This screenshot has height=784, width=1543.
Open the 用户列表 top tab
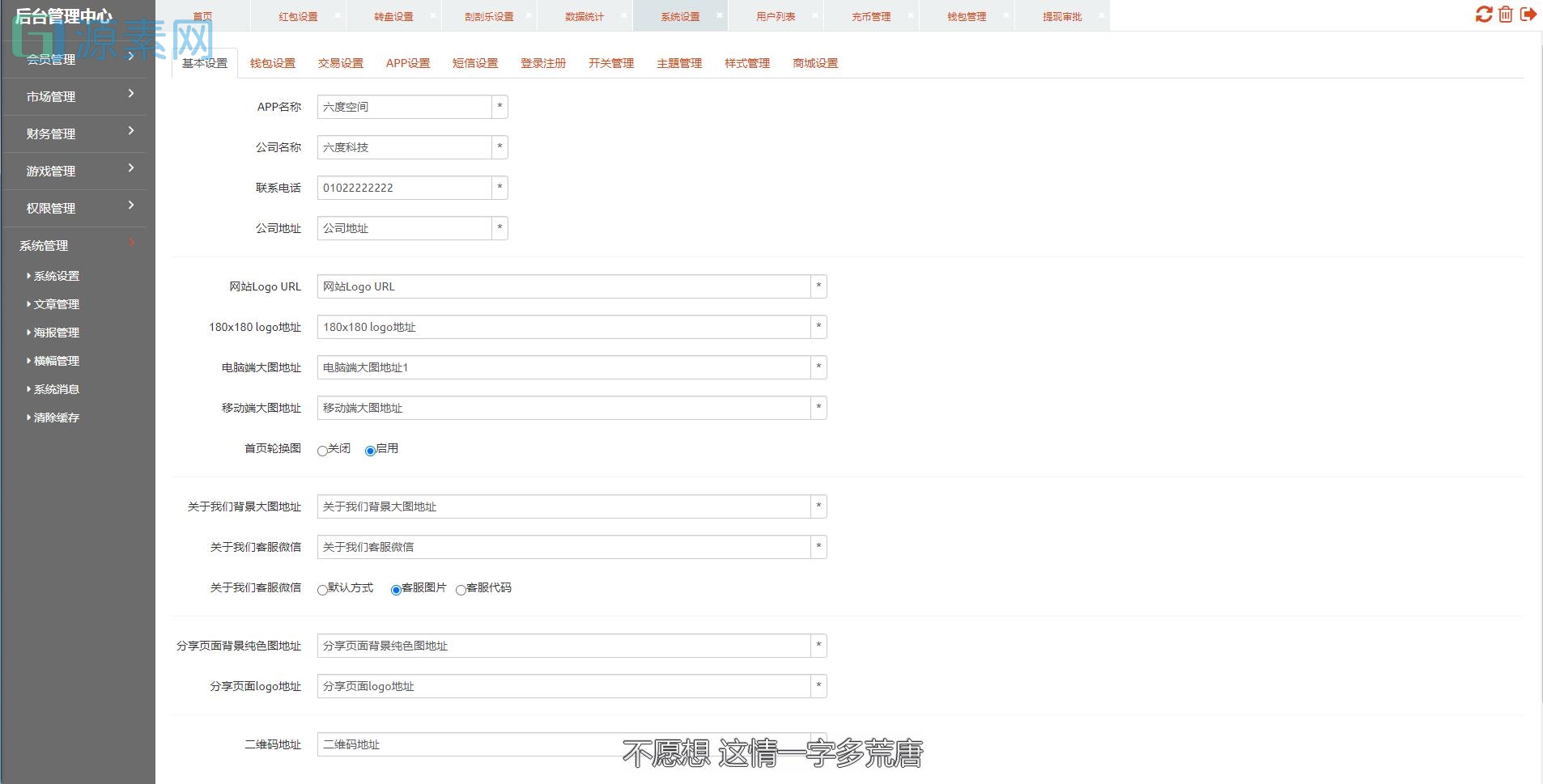pyautogui.click(x=775, y=15)
